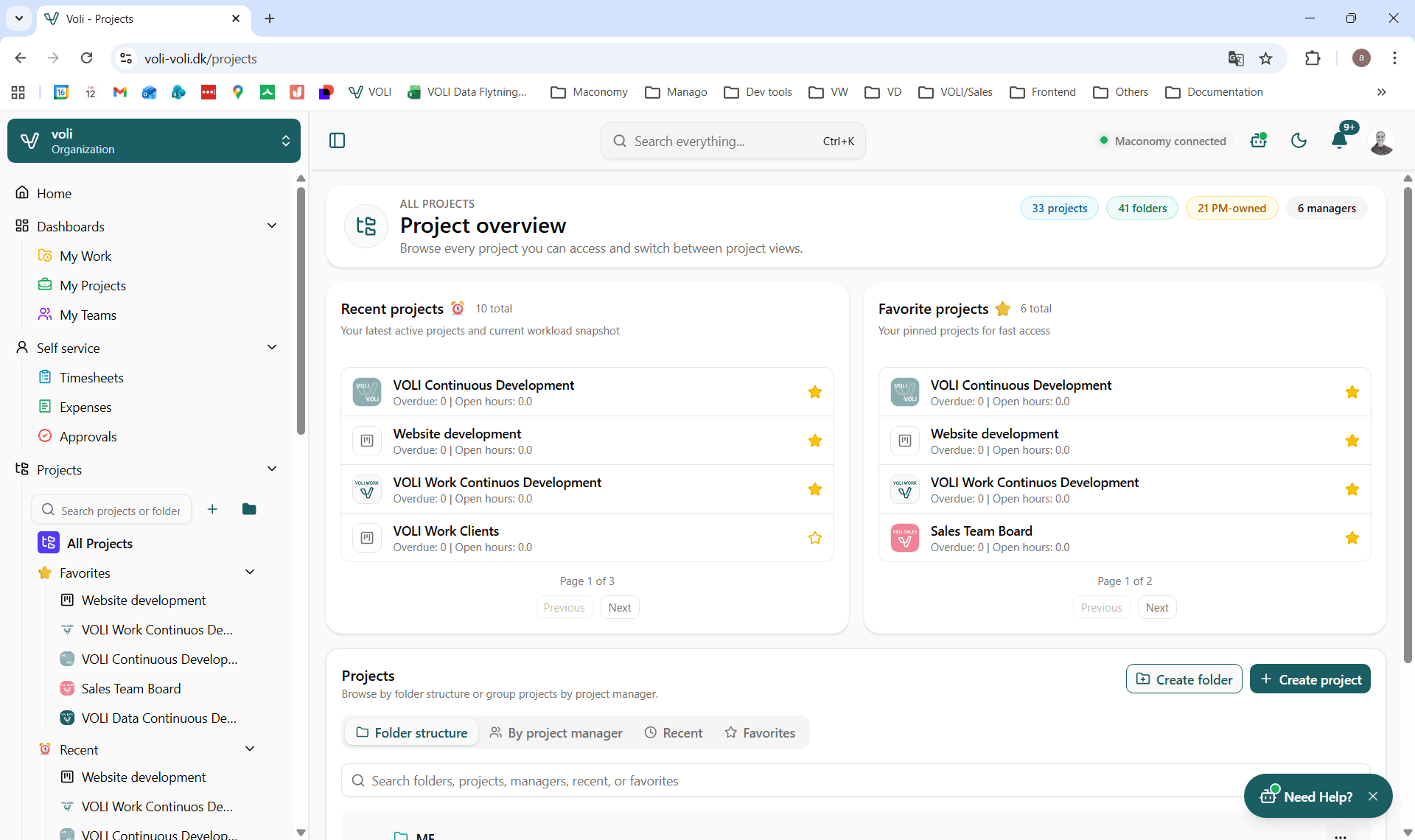Click the Chrome extensions puzzle icon
This screenshot has height=840, width=1415.
pos(1313,58)
